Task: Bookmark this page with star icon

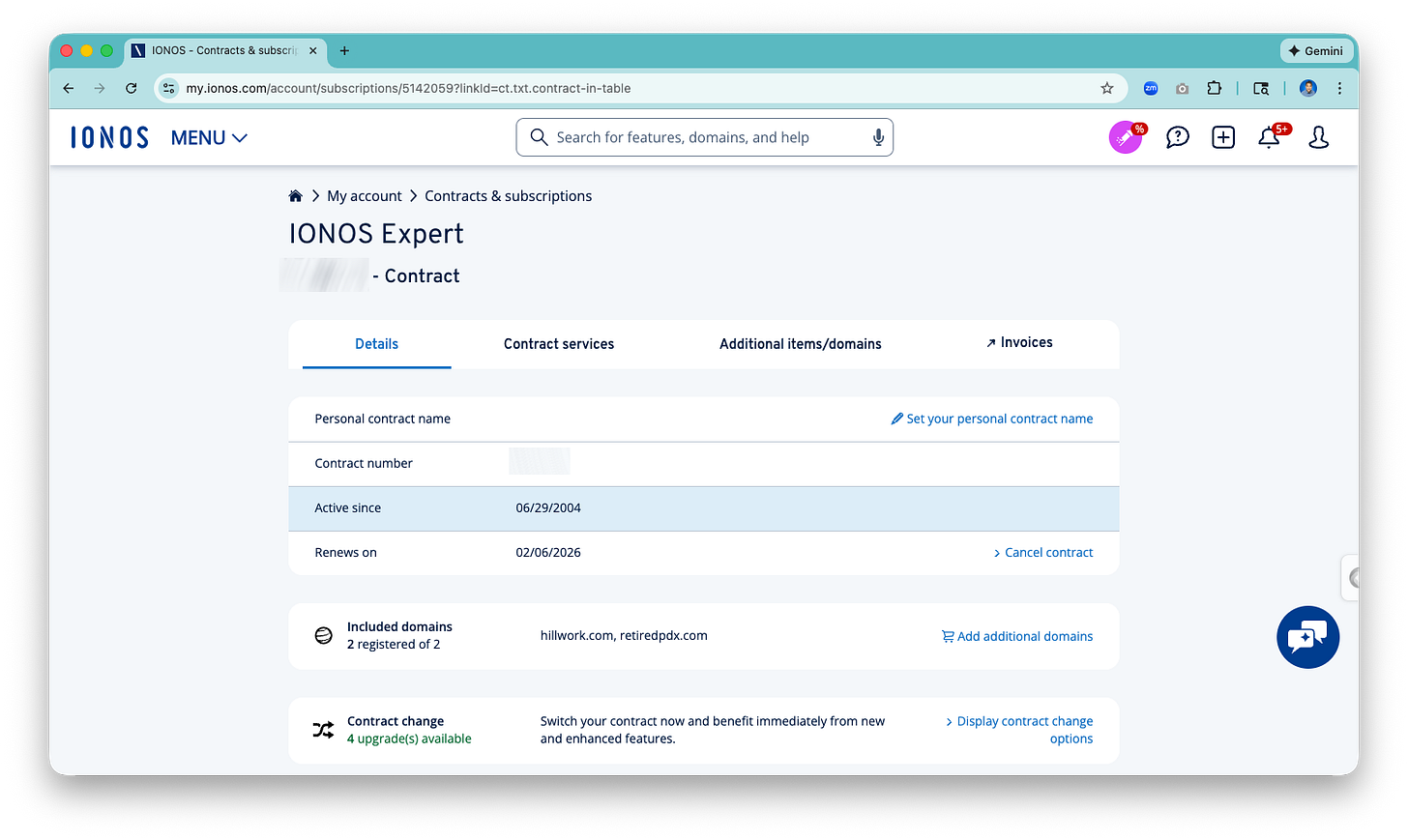Action: click(1107, 88)
